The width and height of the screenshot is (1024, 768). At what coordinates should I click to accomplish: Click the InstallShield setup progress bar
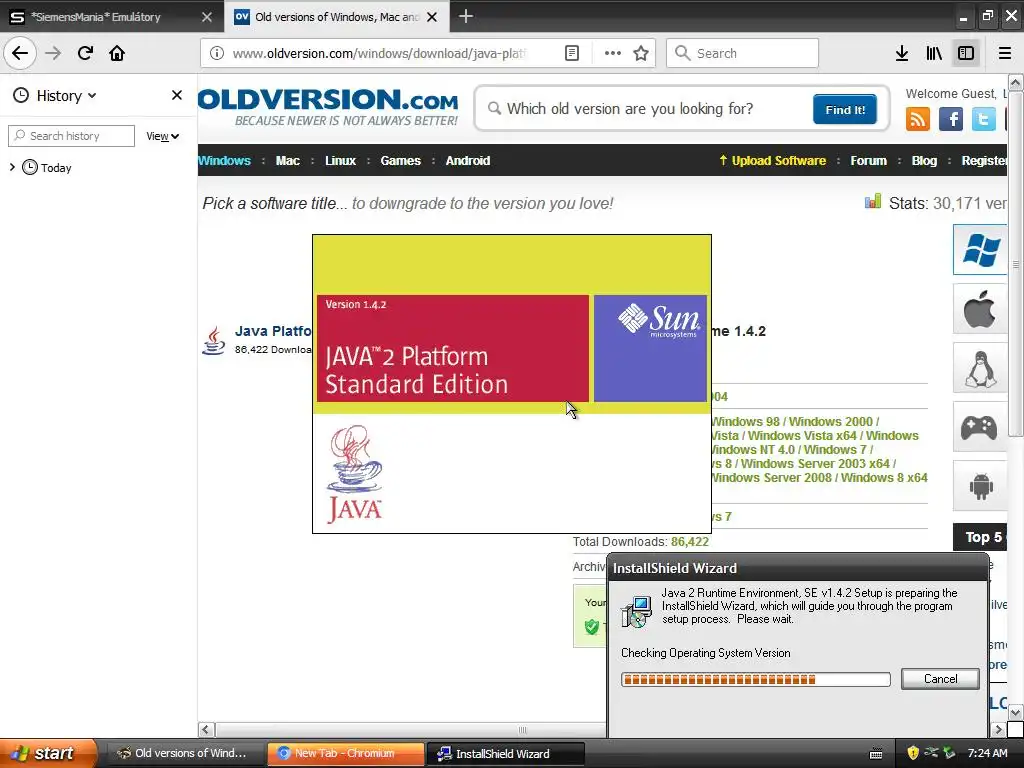click(x=756, y=679)
